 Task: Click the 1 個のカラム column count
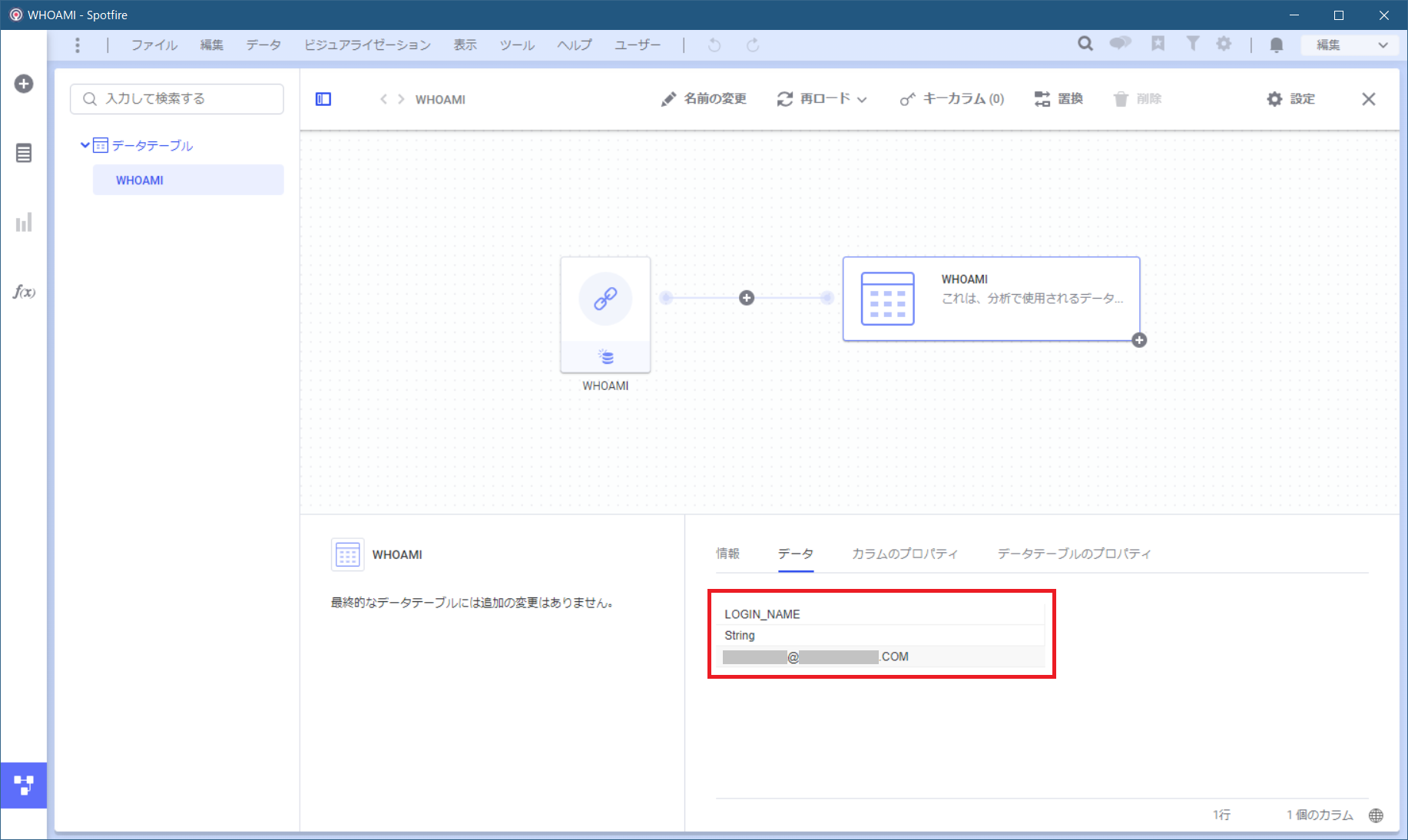coord(1320,815)
